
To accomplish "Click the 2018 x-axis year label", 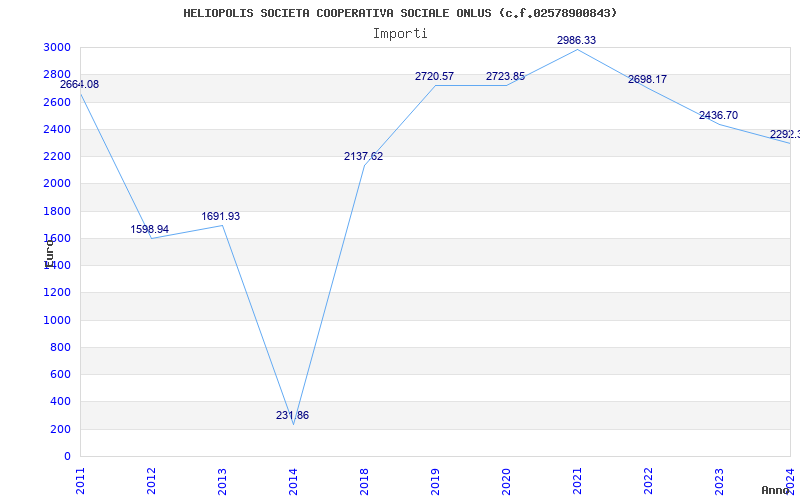I will coord(364,481).
